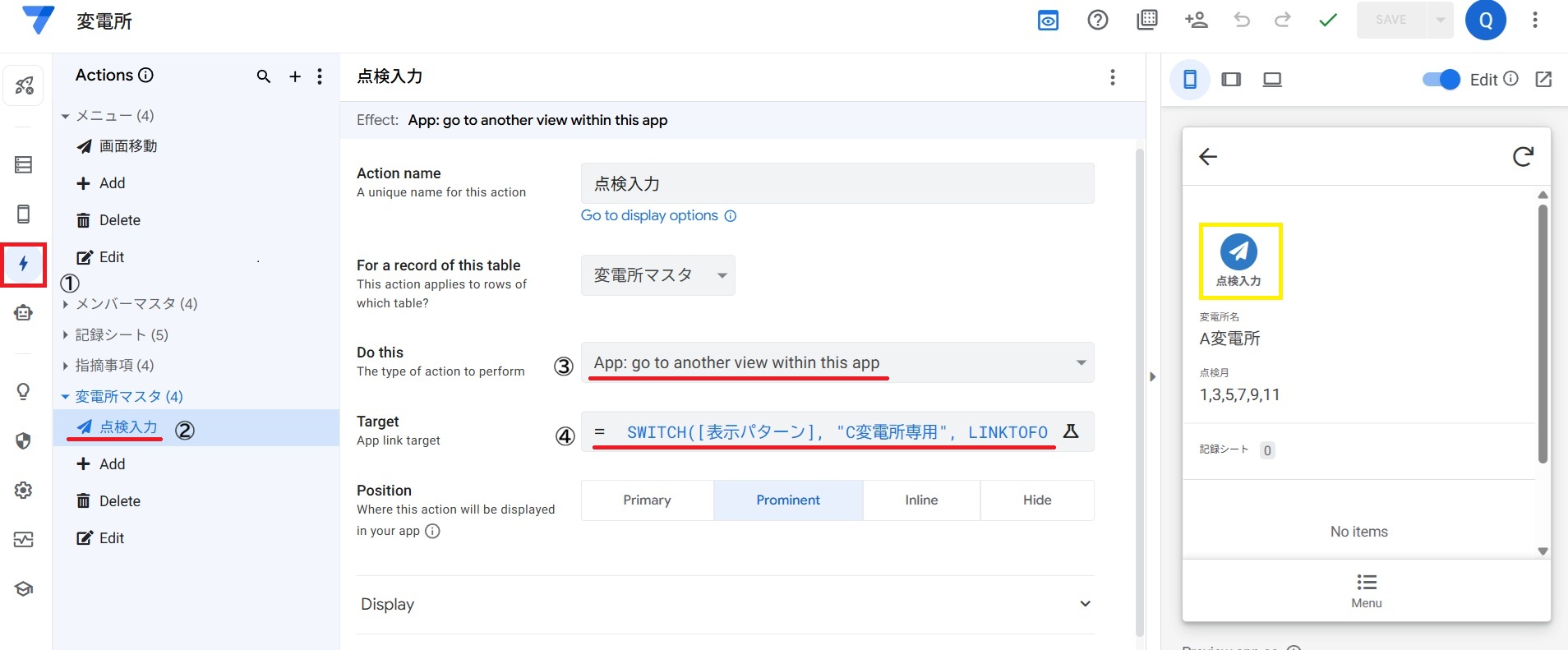
Task: Refresh the app preview
Action: click(x=1523, y=156)
